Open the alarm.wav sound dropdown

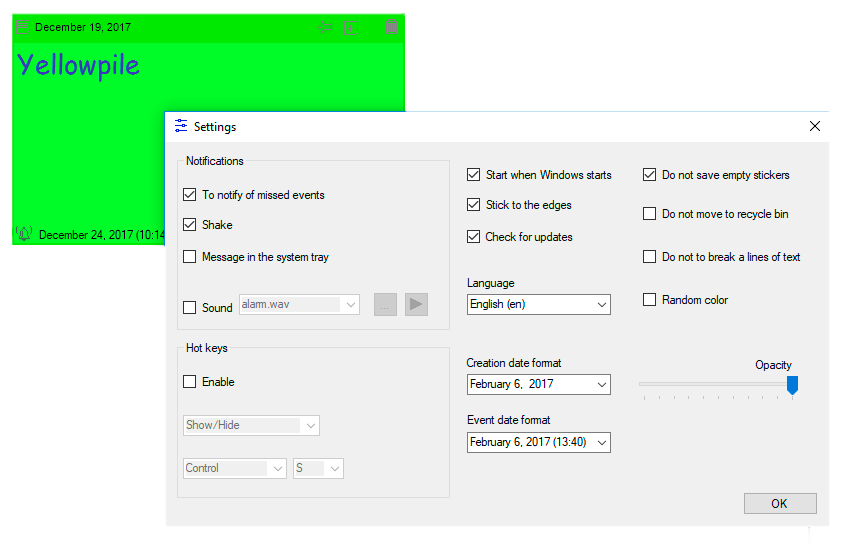[x=299, y=304]
